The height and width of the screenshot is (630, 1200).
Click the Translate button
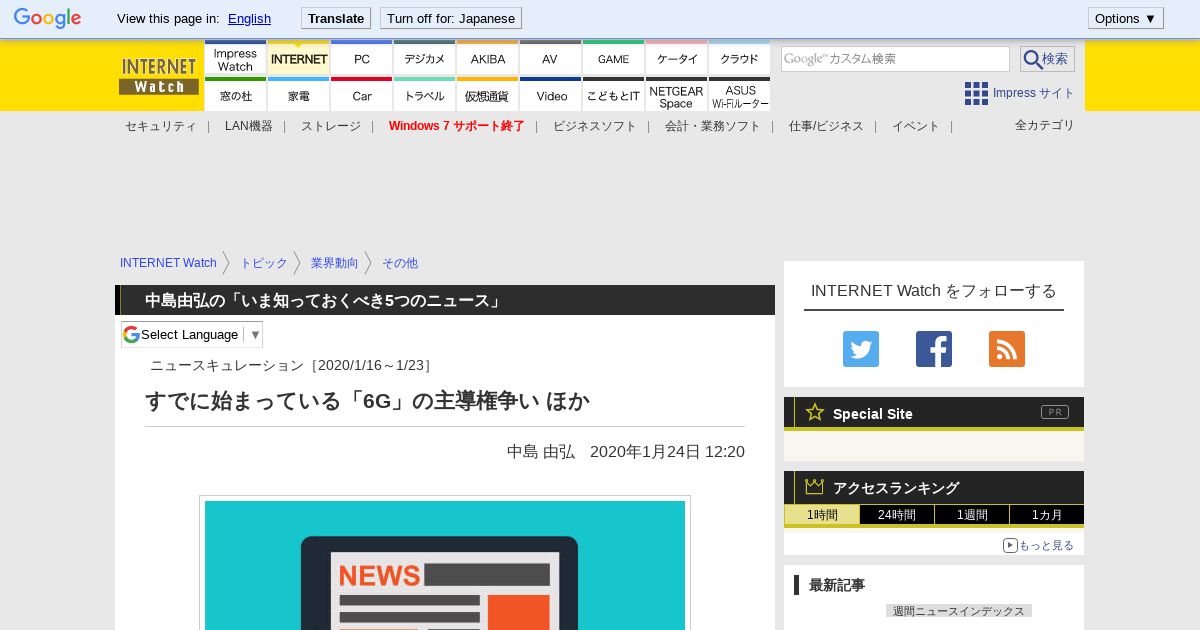tap(336, 18)
